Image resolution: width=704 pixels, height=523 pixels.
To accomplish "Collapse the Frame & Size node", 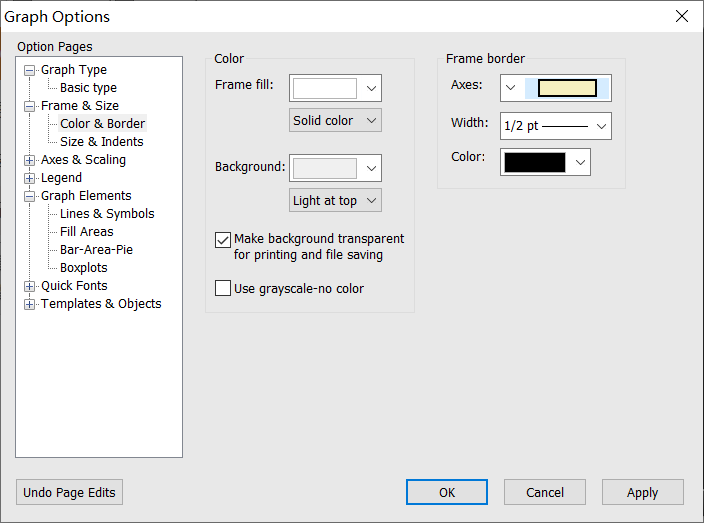I will [30, 106].
